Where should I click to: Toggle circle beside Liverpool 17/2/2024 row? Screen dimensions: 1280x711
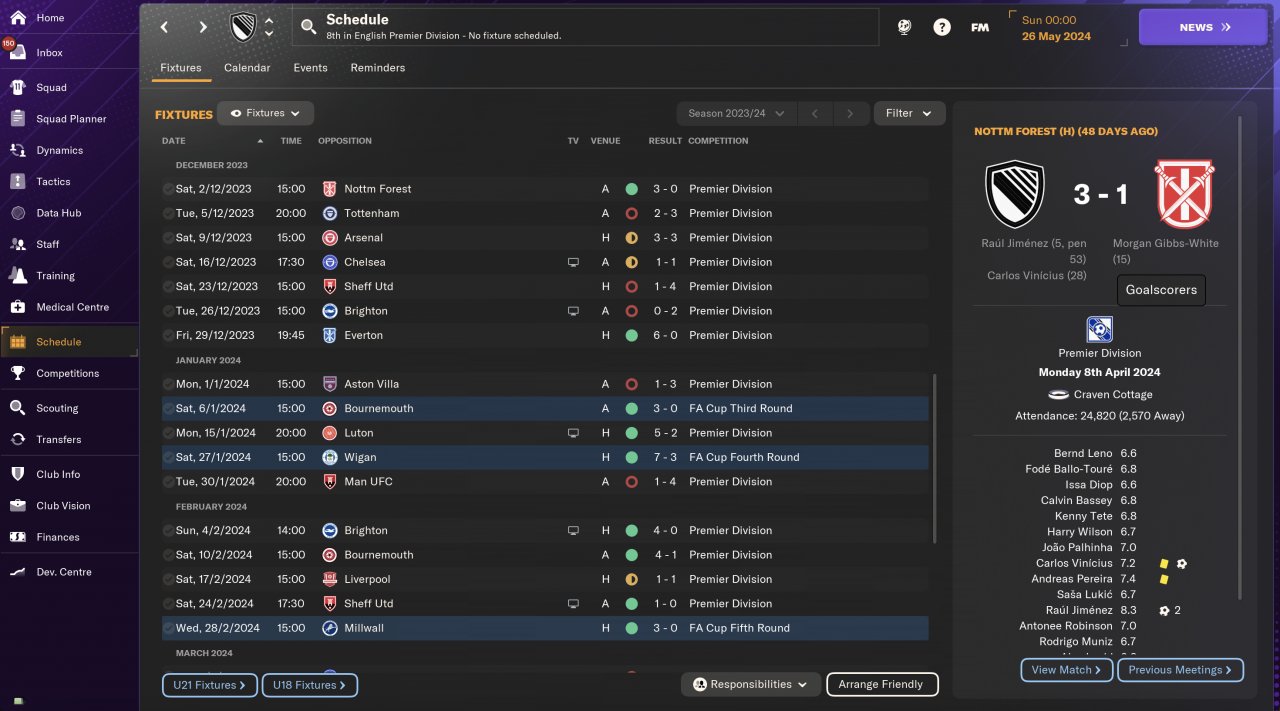click(x=168, y=579)
